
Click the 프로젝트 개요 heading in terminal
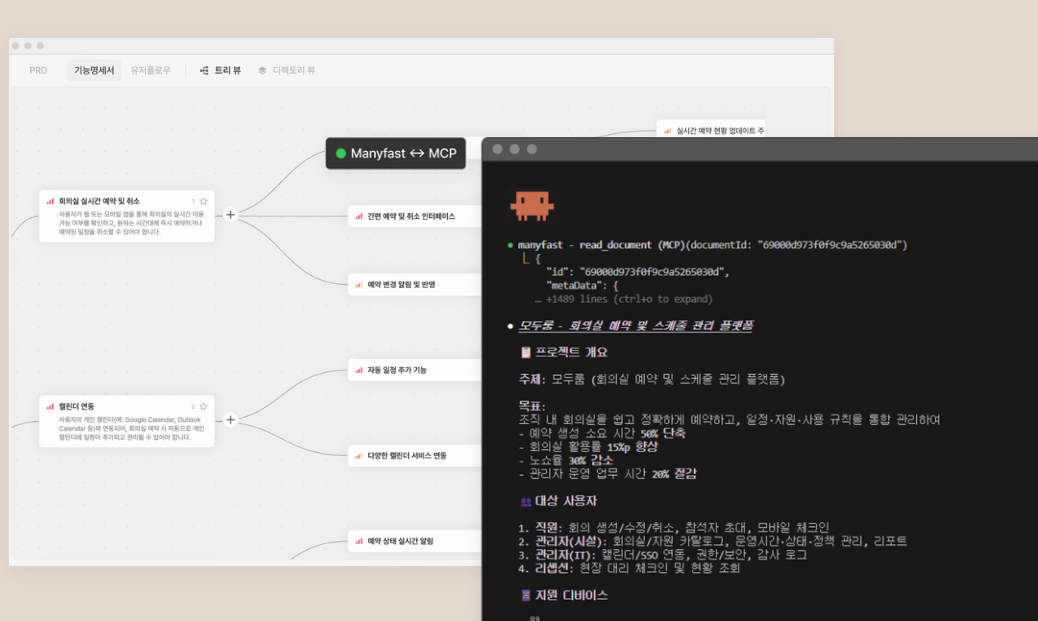pos(571,352)
